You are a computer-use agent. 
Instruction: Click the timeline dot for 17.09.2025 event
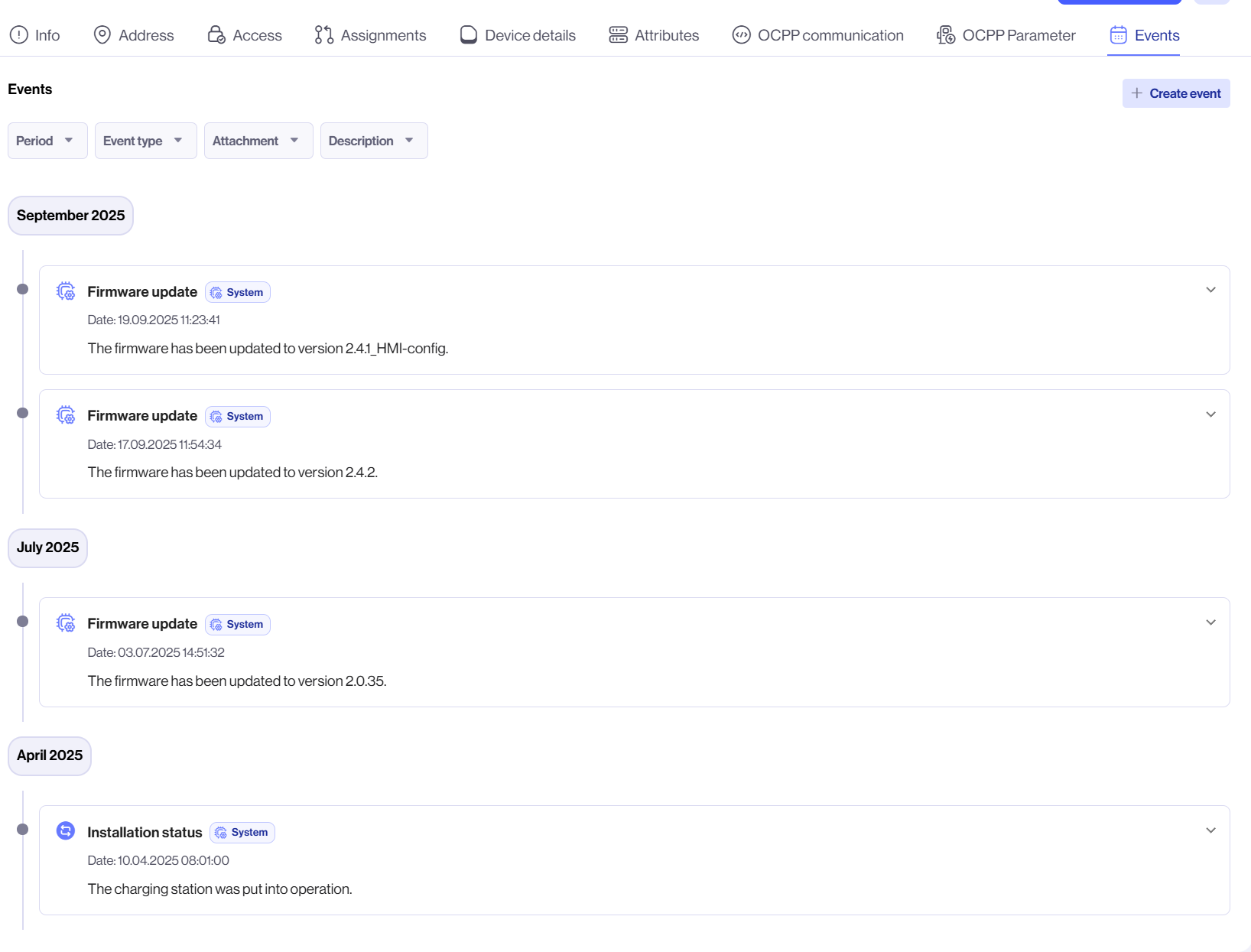coord(23,413)
